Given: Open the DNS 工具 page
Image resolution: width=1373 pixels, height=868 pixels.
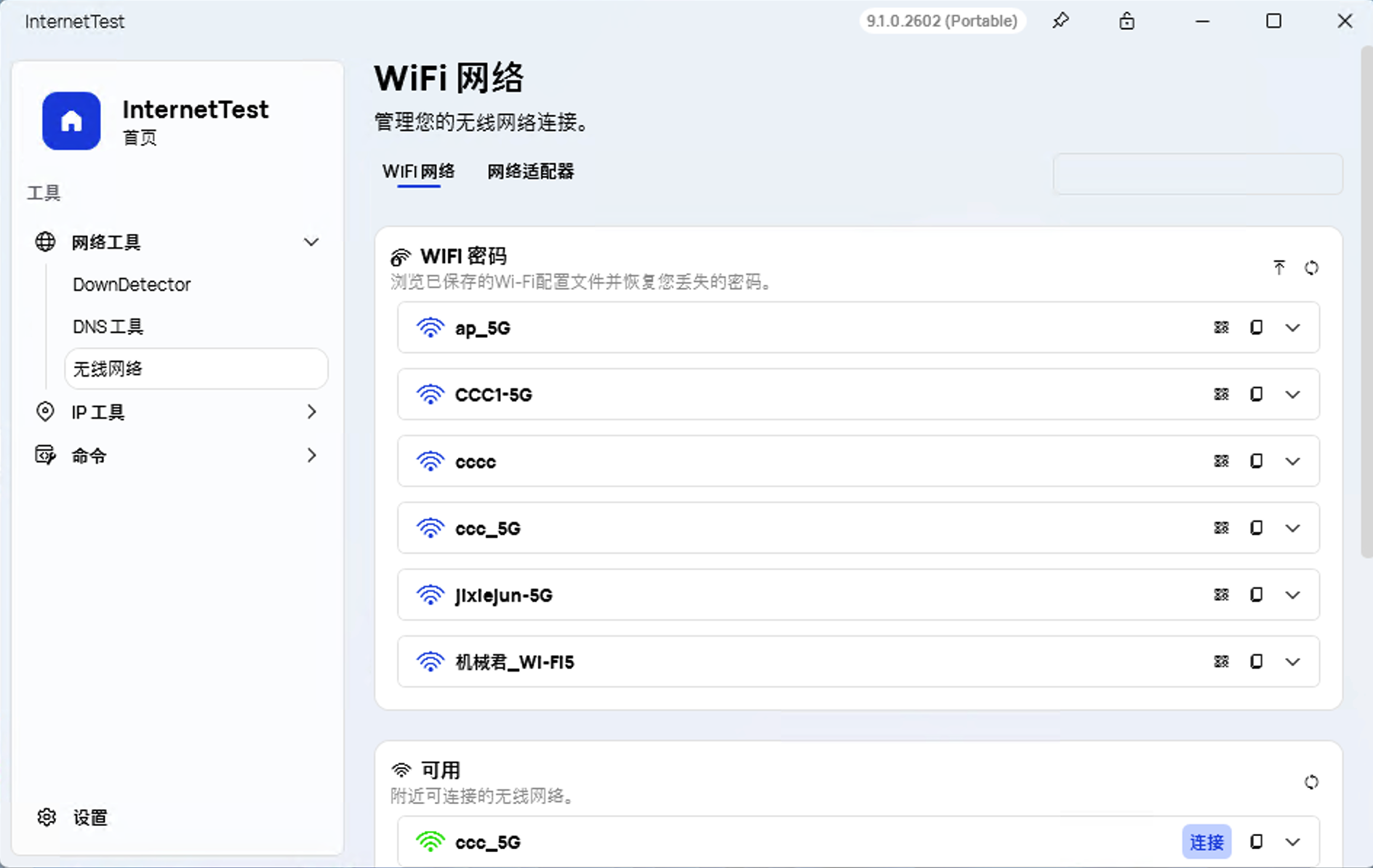Looking at the screenshot, I should pyautogui.click(x=108, y=326).
